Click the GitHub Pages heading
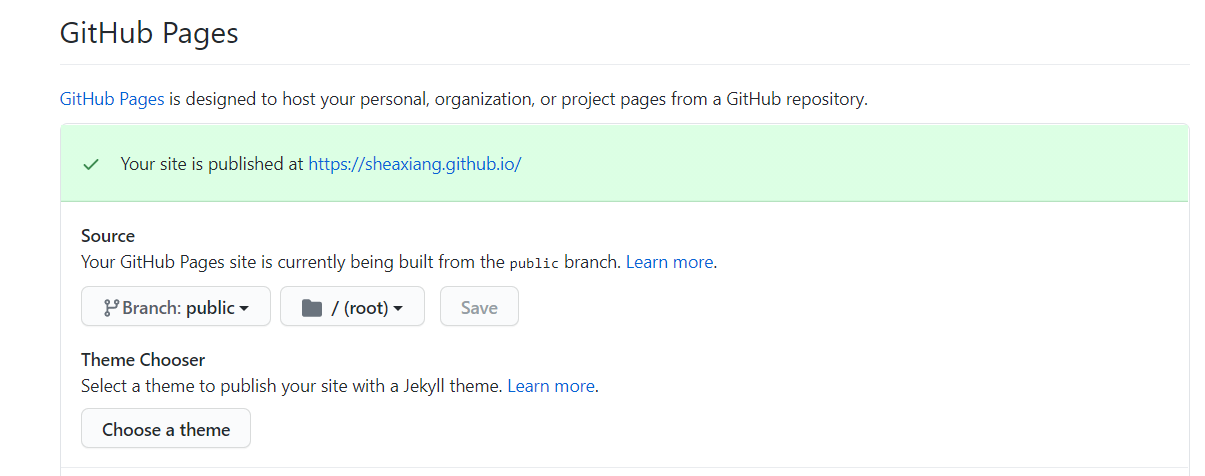Viewport: 1205px width, 476px height. [x=149, y=33]
